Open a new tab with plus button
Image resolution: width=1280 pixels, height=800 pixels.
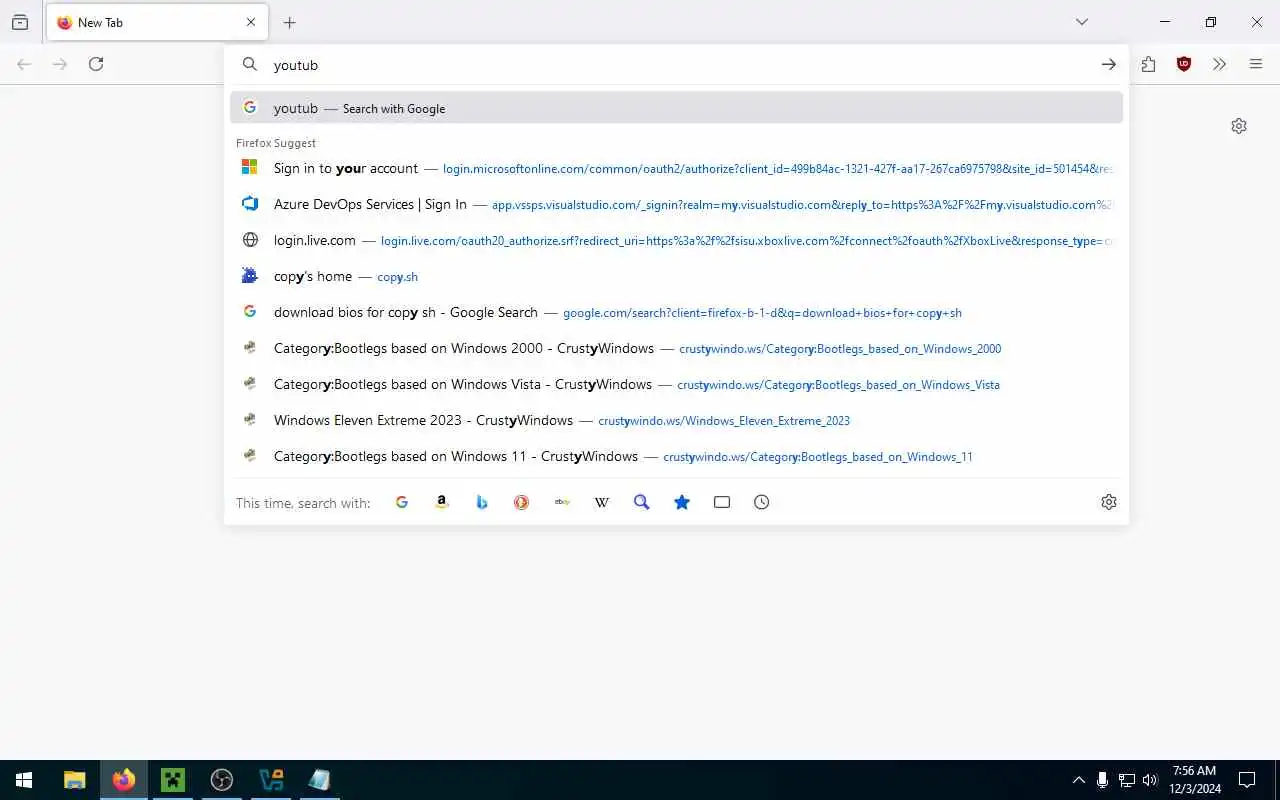[289, 22]
